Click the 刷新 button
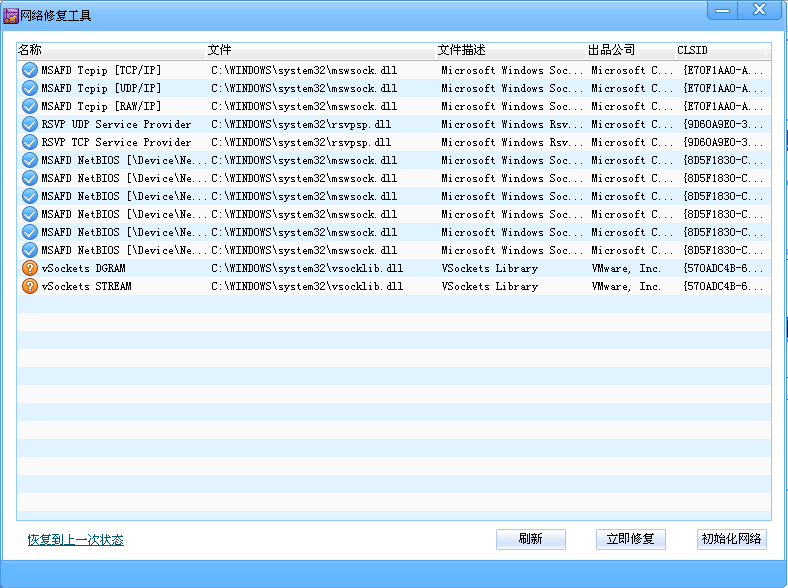This screenshot has height=588, width=788. [531, 539]
